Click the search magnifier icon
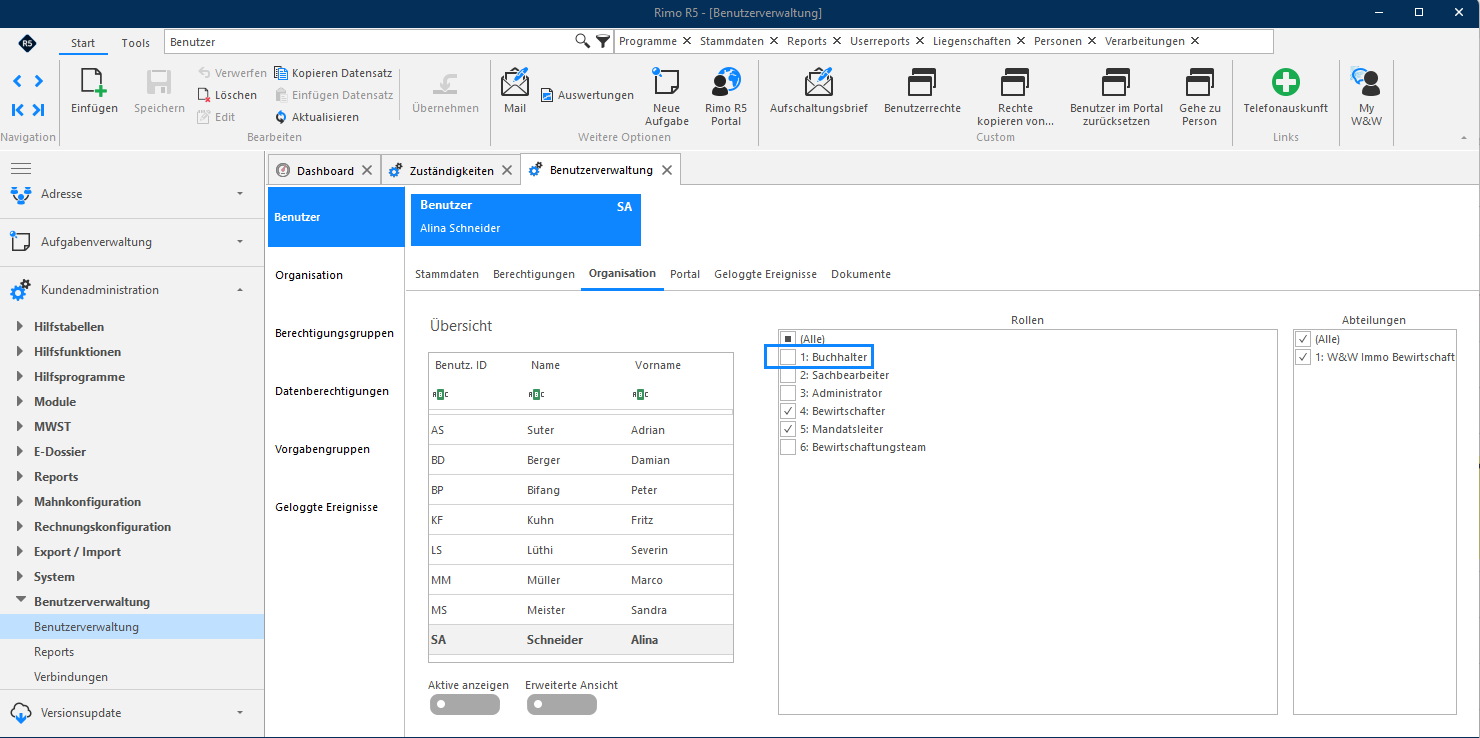 tap(582, 41)
